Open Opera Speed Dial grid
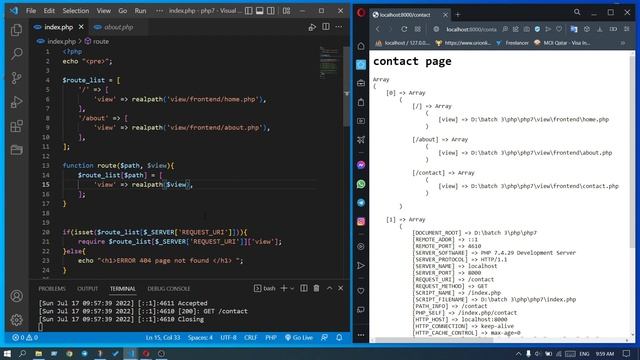640x360 pixels. 418,29
